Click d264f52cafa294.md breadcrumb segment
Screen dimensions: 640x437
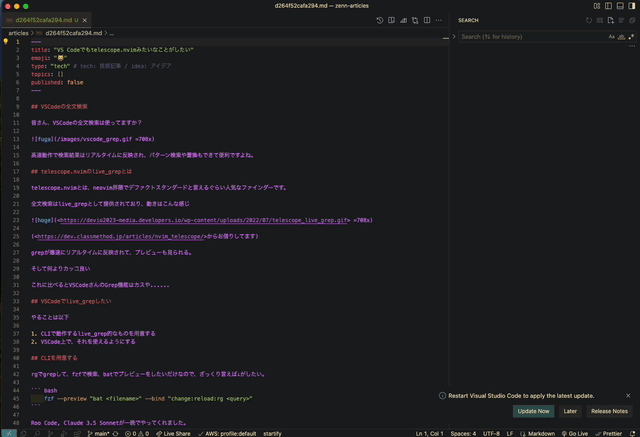73,33
